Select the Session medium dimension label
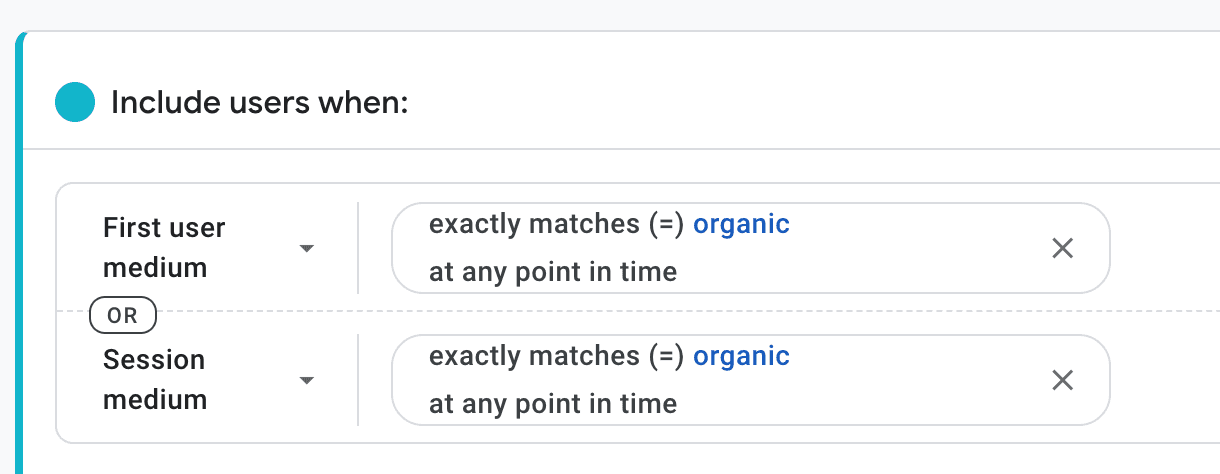Viewport: 1220px width, 474px height. coord(154,380)
